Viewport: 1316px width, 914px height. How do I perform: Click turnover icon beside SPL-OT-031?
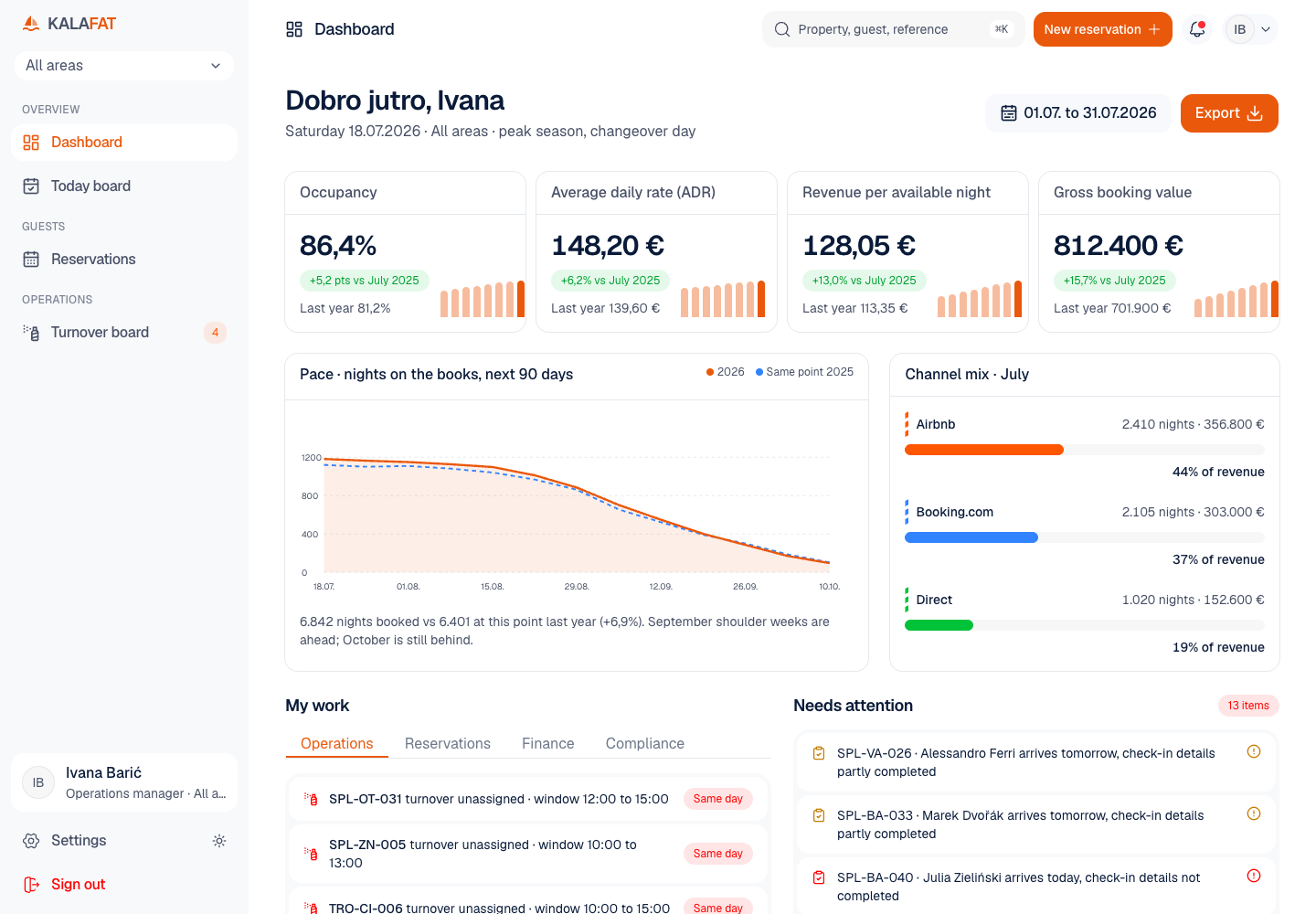point(311,799)
